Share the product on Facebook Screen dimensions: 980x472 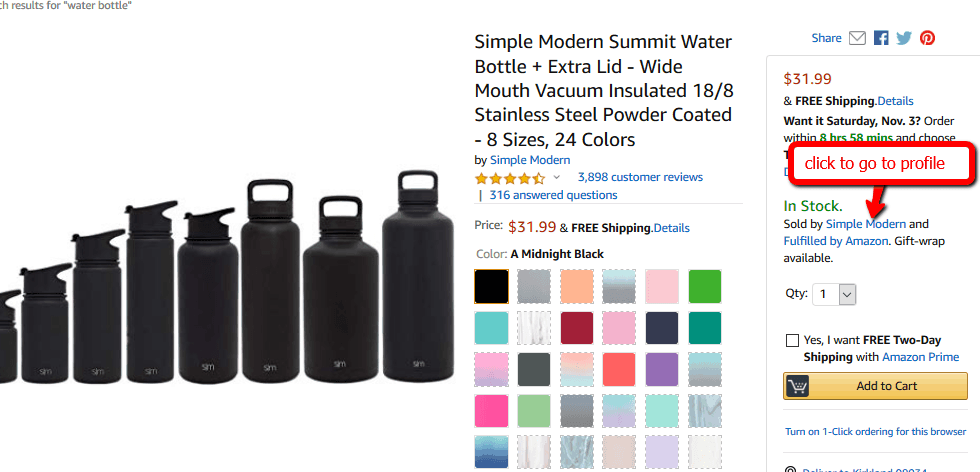click(x=881, y=38)
